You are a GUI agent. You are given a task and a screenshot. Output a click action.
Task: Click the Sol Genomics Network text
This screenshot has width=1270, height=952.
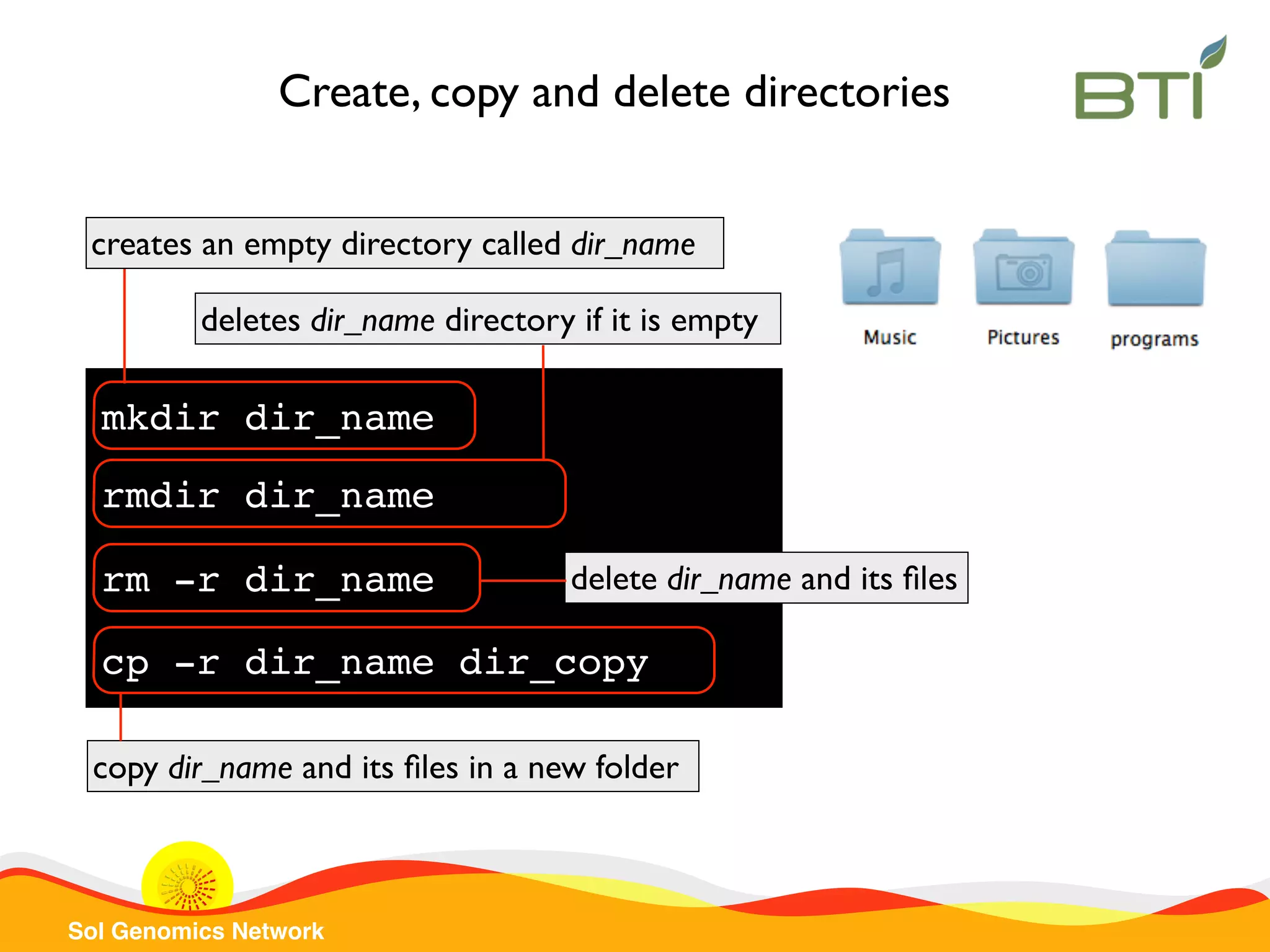[196, 931]
